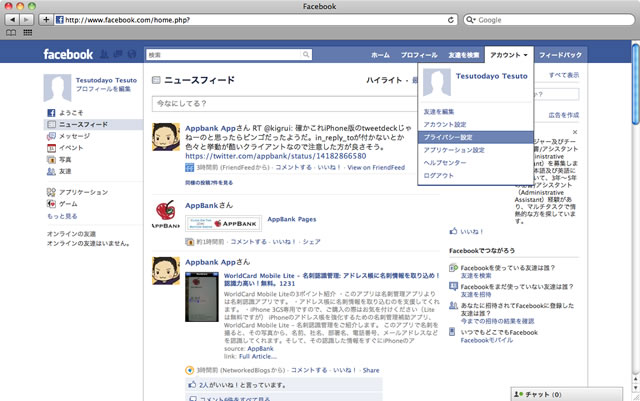Screen dimensions: 640x401
Task: Select ニュースフィード in the left sidebar
Action: pyautogui.click(x=93, y=125)
